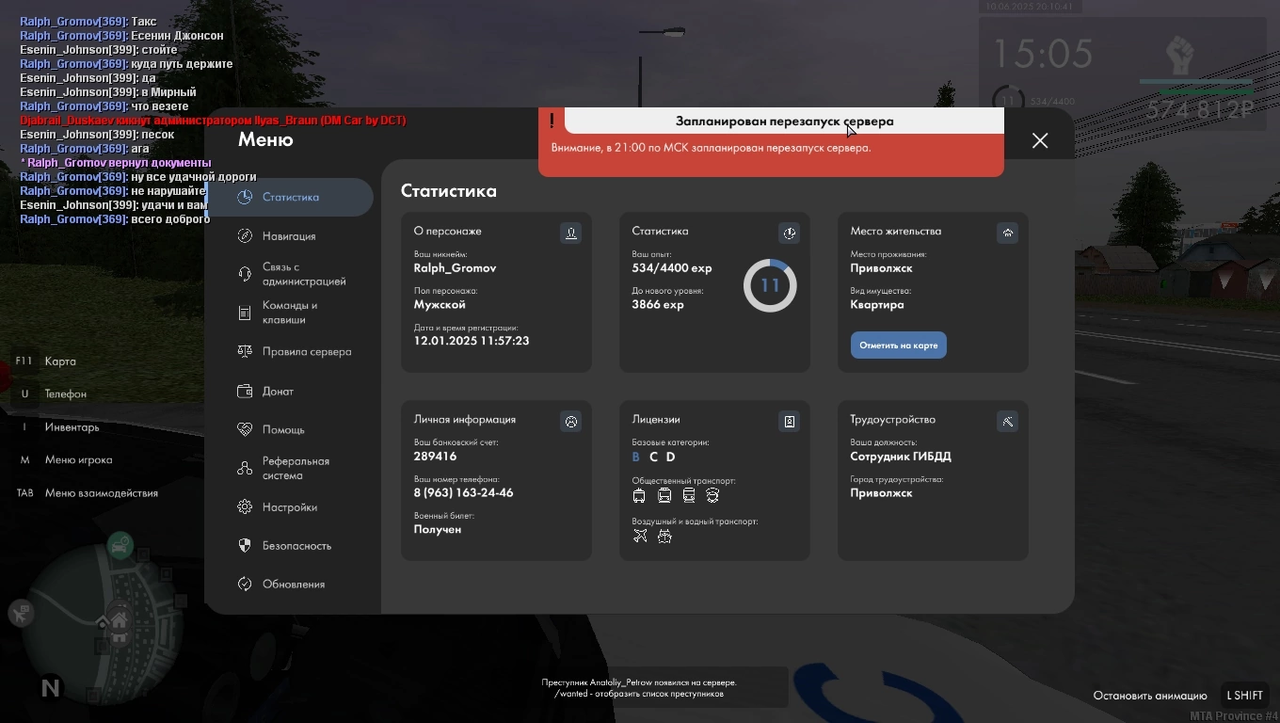1280x723 pixels.
Task: Click the D license category
Action: tap(671, 457)
